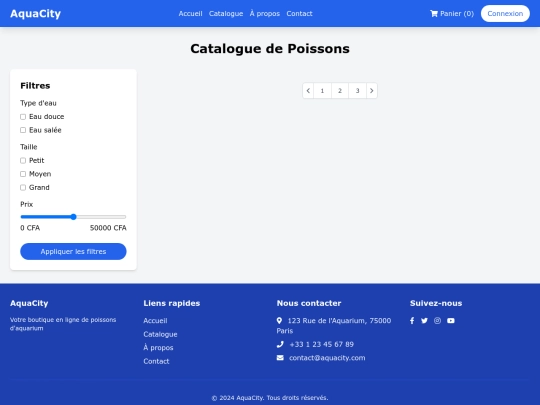Click the contact@aquacity.com email text
This screenshot has height=405, width=540.
(x=327, y=358)
